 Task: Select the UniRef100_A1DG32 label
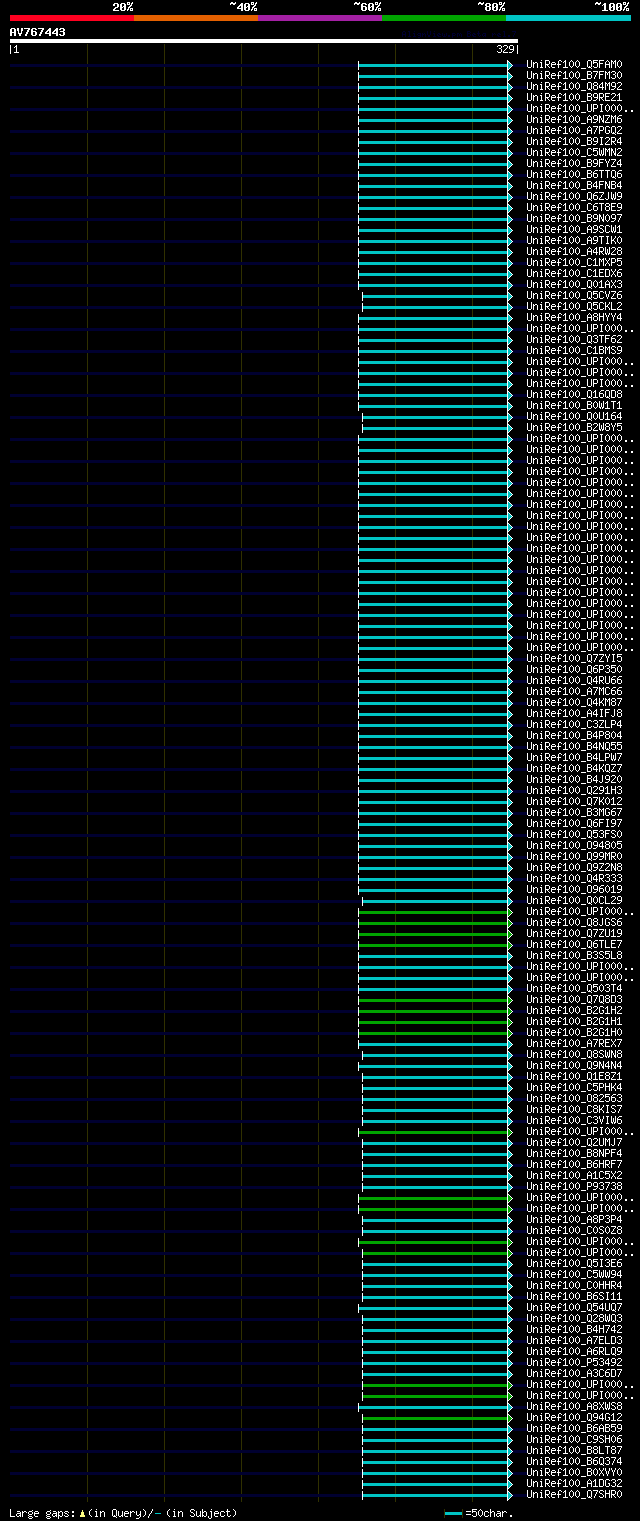[574, 1484]
